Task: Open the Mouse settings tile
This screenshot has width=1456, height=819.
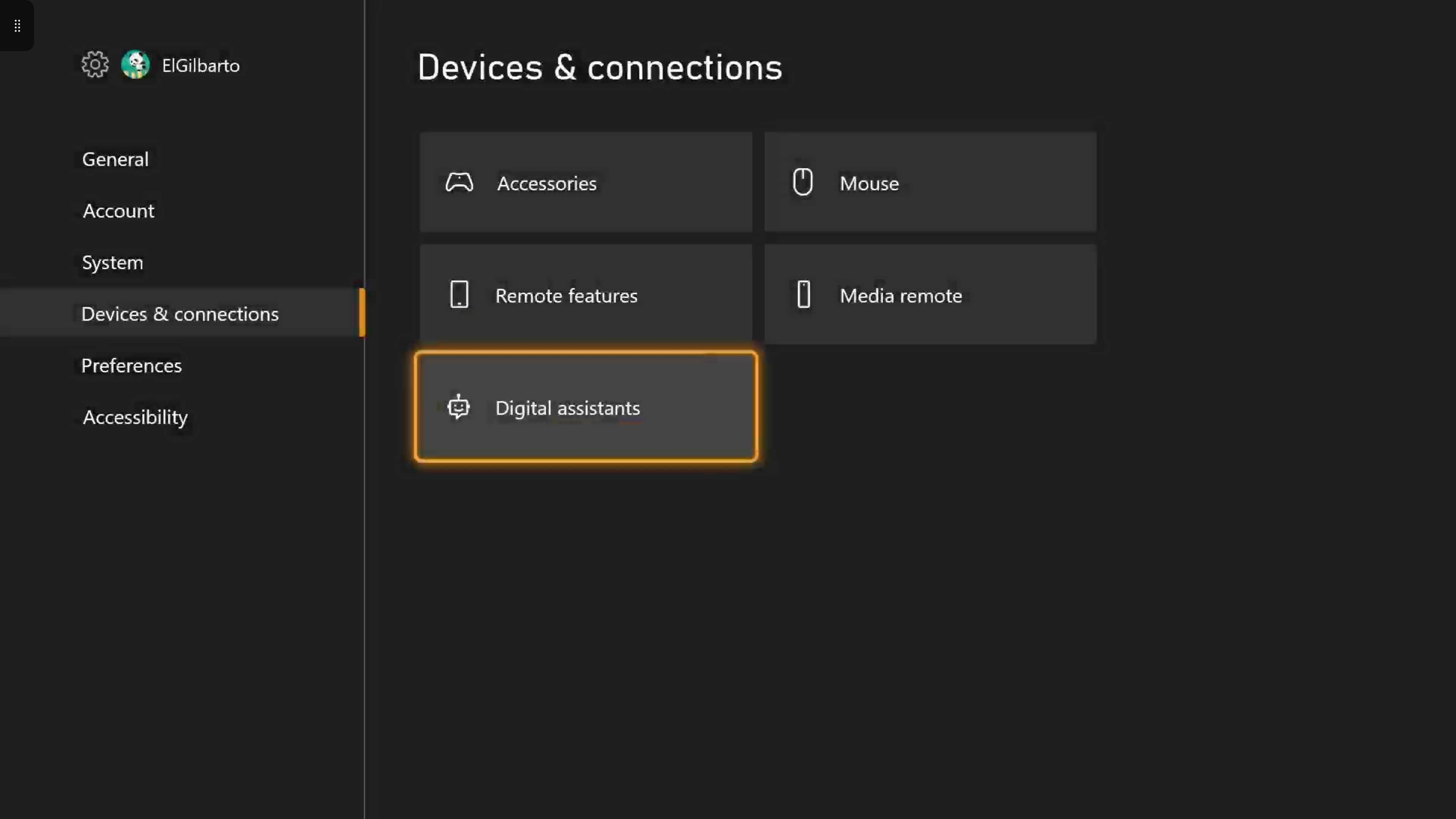Action: coord(930,182)
